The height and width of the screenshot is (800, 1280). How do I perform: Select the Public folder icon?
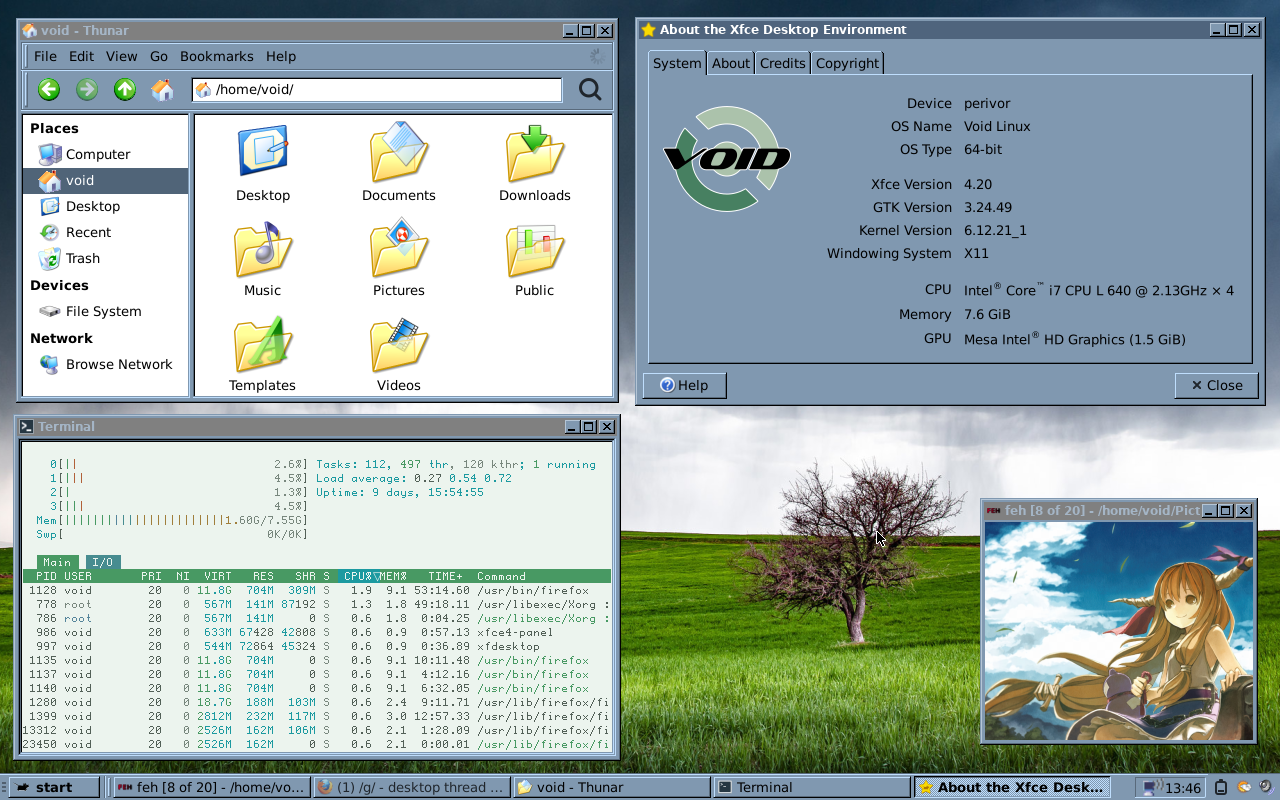pos(535,249)
